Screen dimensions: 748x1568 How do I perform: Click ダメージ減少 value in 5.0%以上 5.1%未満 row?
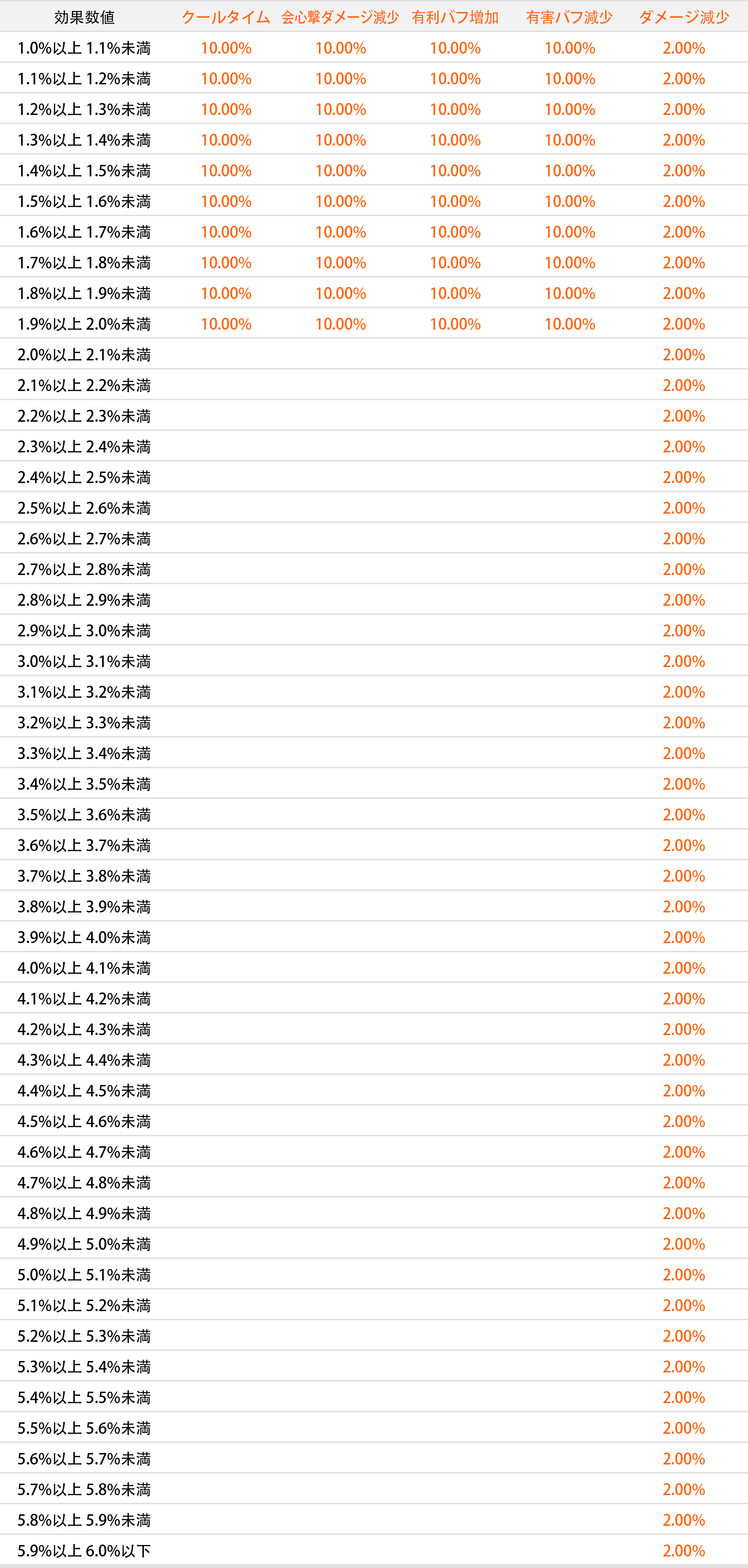[x=684, y=1275]
